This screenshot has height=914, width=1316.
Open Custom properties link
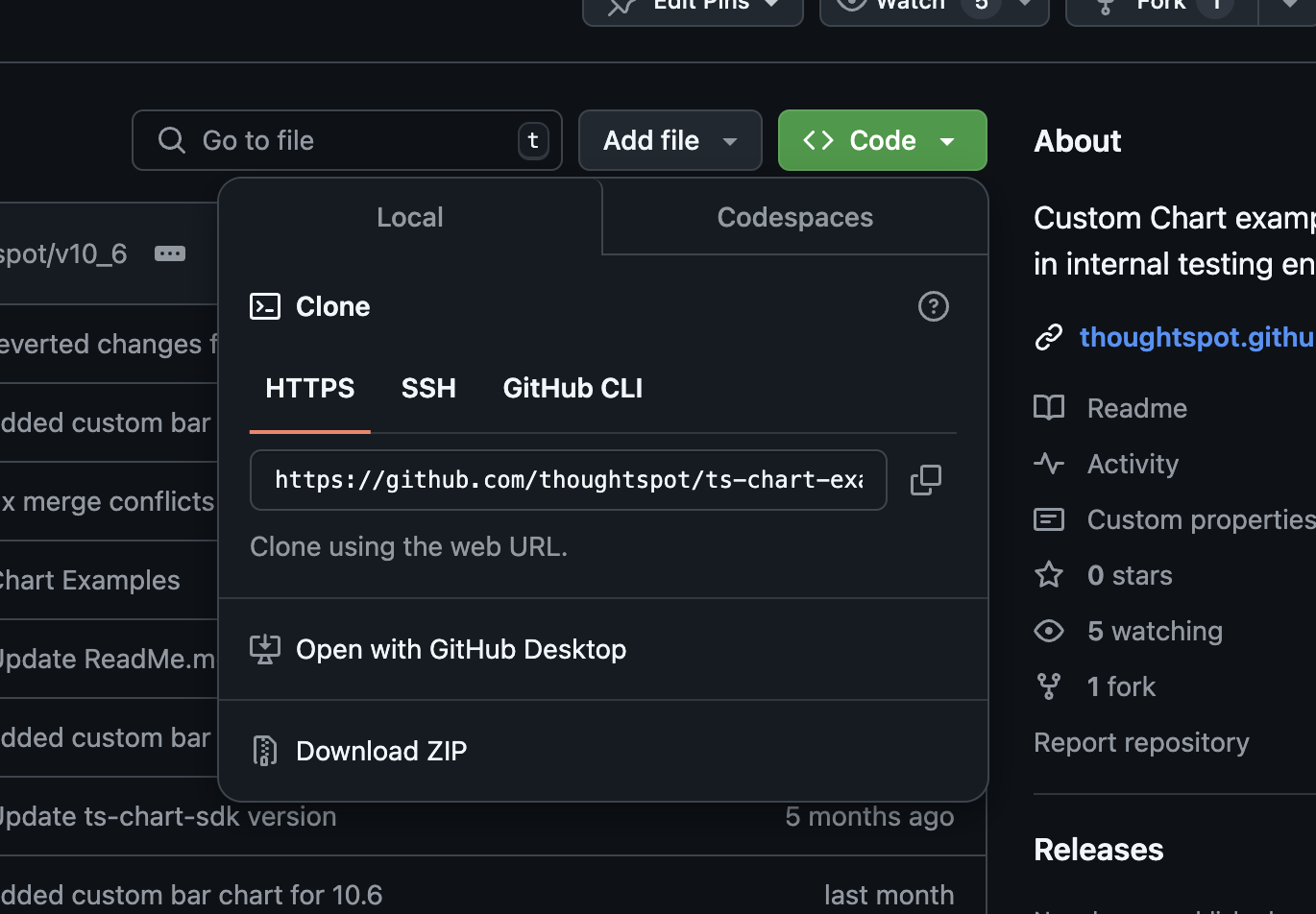tap(1201, 519)
